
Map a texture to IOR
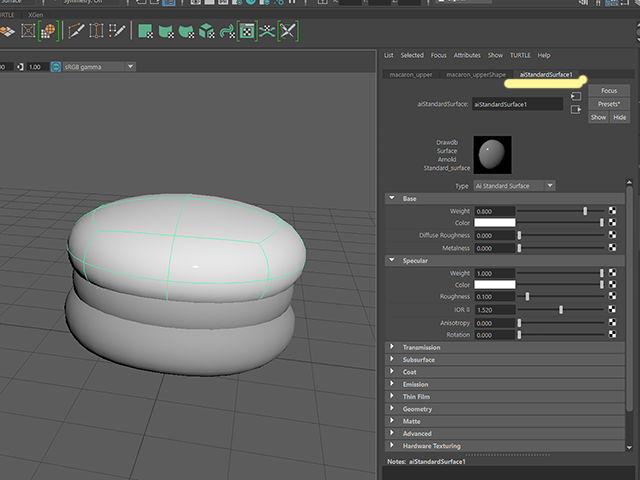click(612, 309)
